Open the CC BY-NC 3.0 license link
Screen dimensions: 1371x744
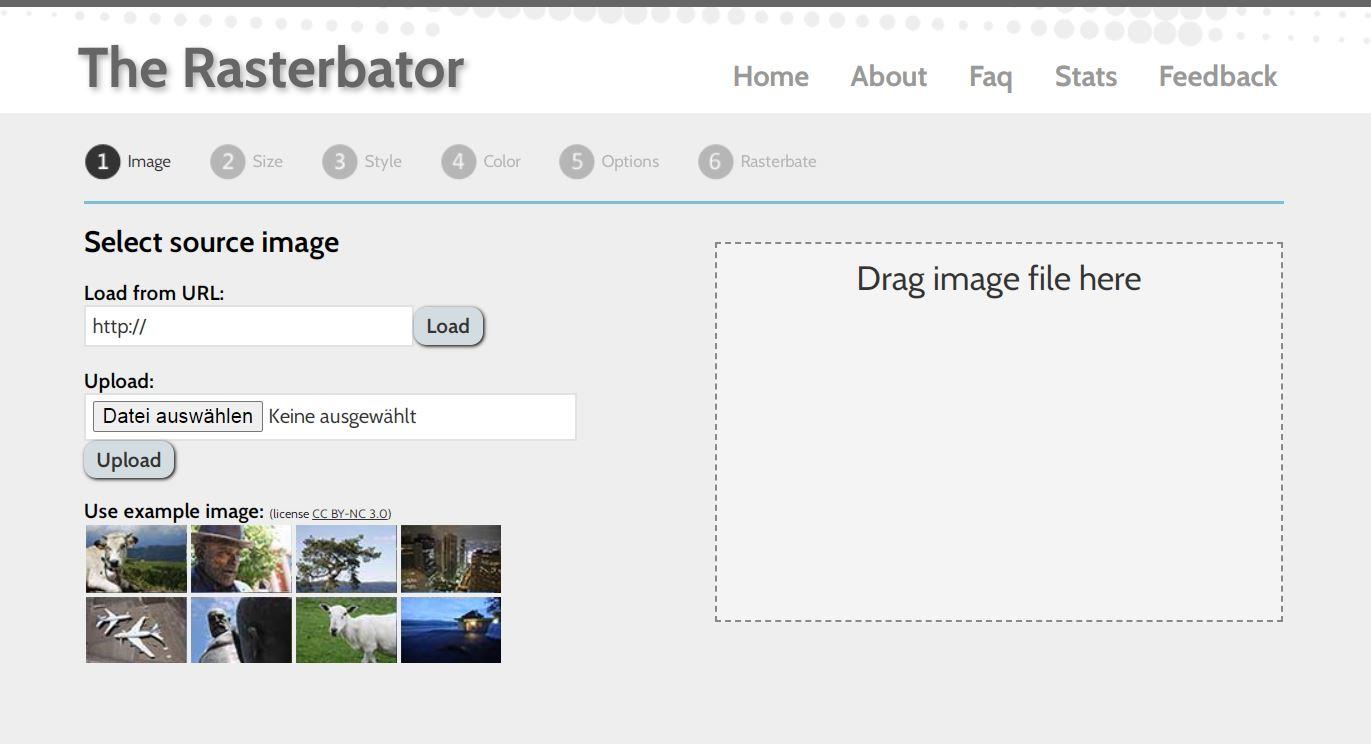click(346, 515)
